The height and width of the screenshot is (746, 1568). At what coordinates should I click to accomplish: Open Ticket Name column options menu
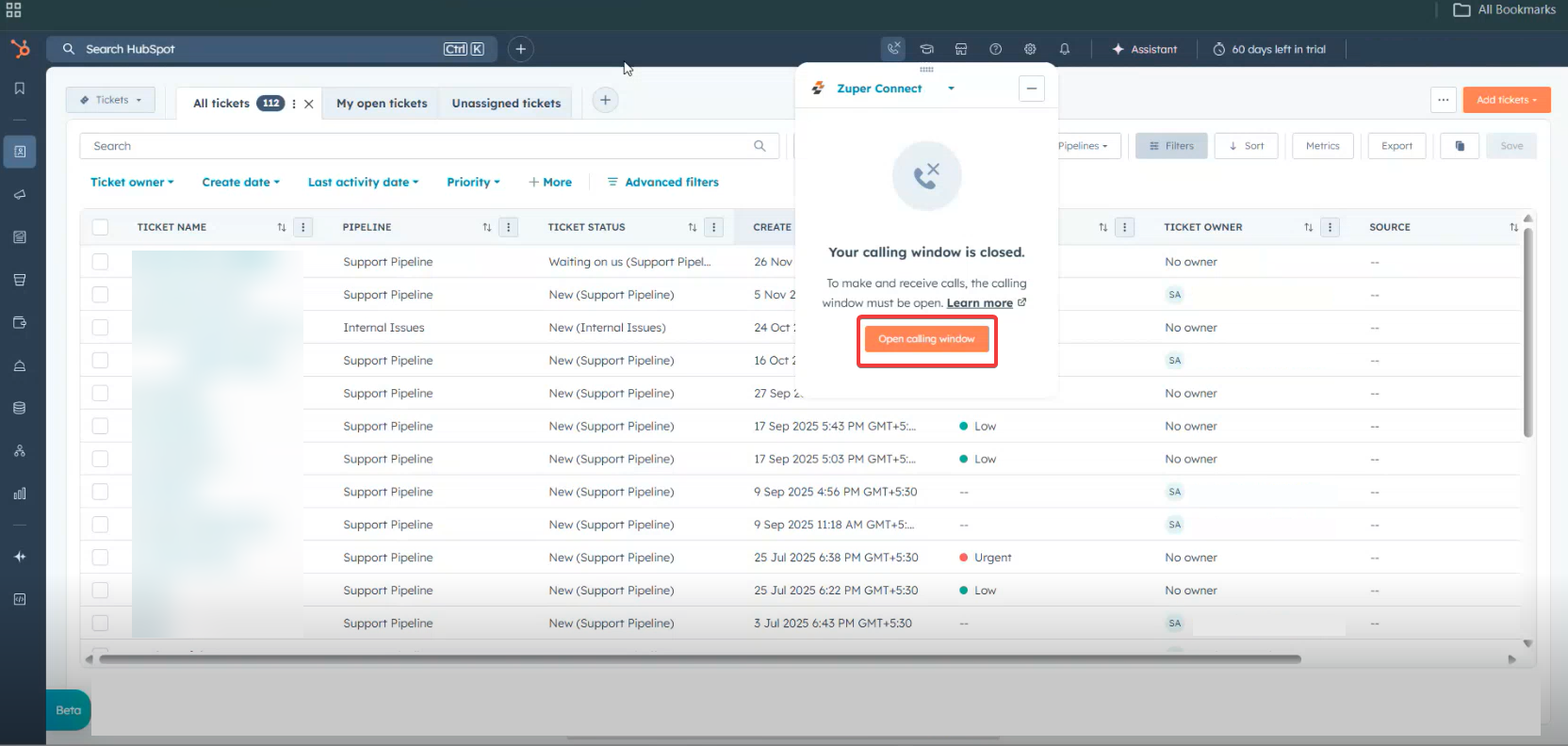[303, 227]
